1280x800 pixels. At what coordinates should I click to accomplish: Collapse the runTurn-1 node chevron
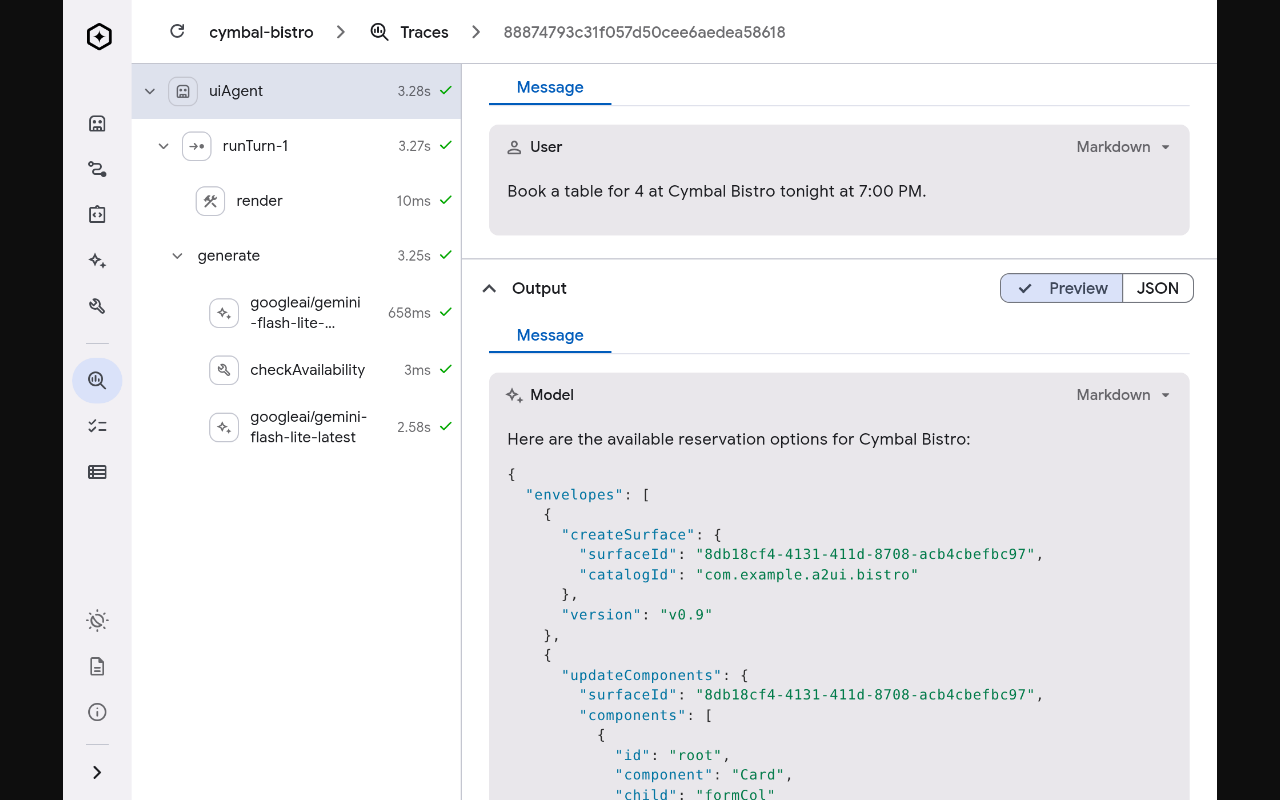click(164, 146)
